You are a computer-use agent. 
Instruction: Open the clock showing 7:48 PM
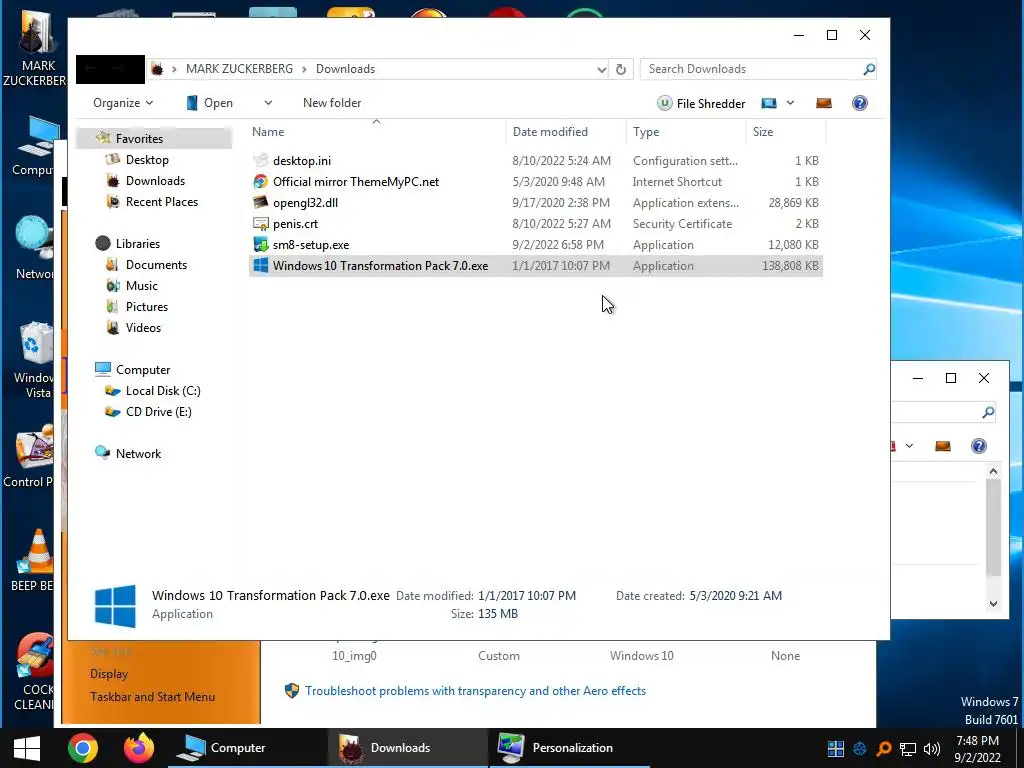pyautogui.click(x=977, y=749)
